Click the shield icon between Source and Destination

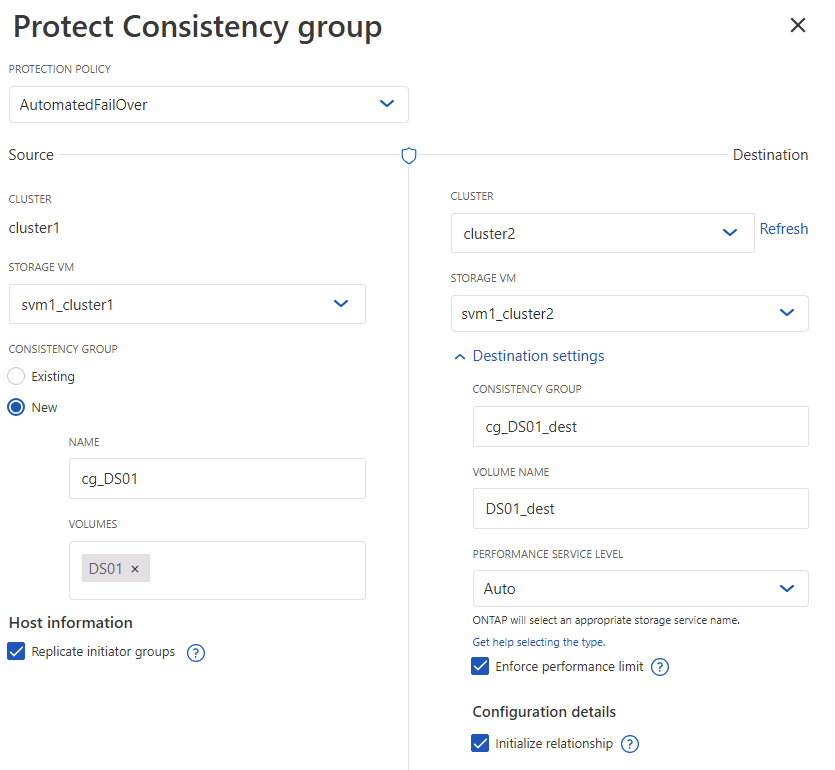pos(408,155)
